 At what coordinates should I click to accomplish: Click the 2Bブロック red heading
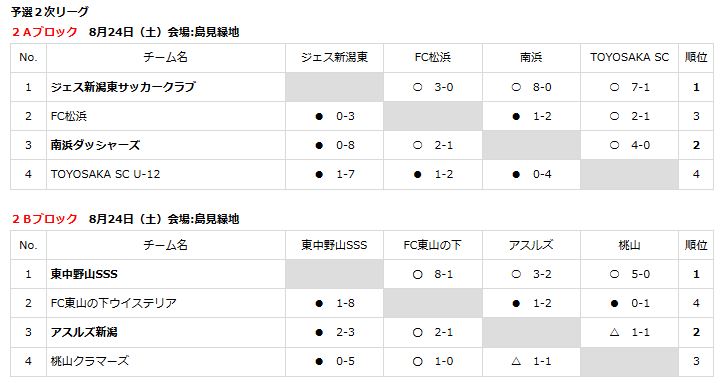point(44,219)
